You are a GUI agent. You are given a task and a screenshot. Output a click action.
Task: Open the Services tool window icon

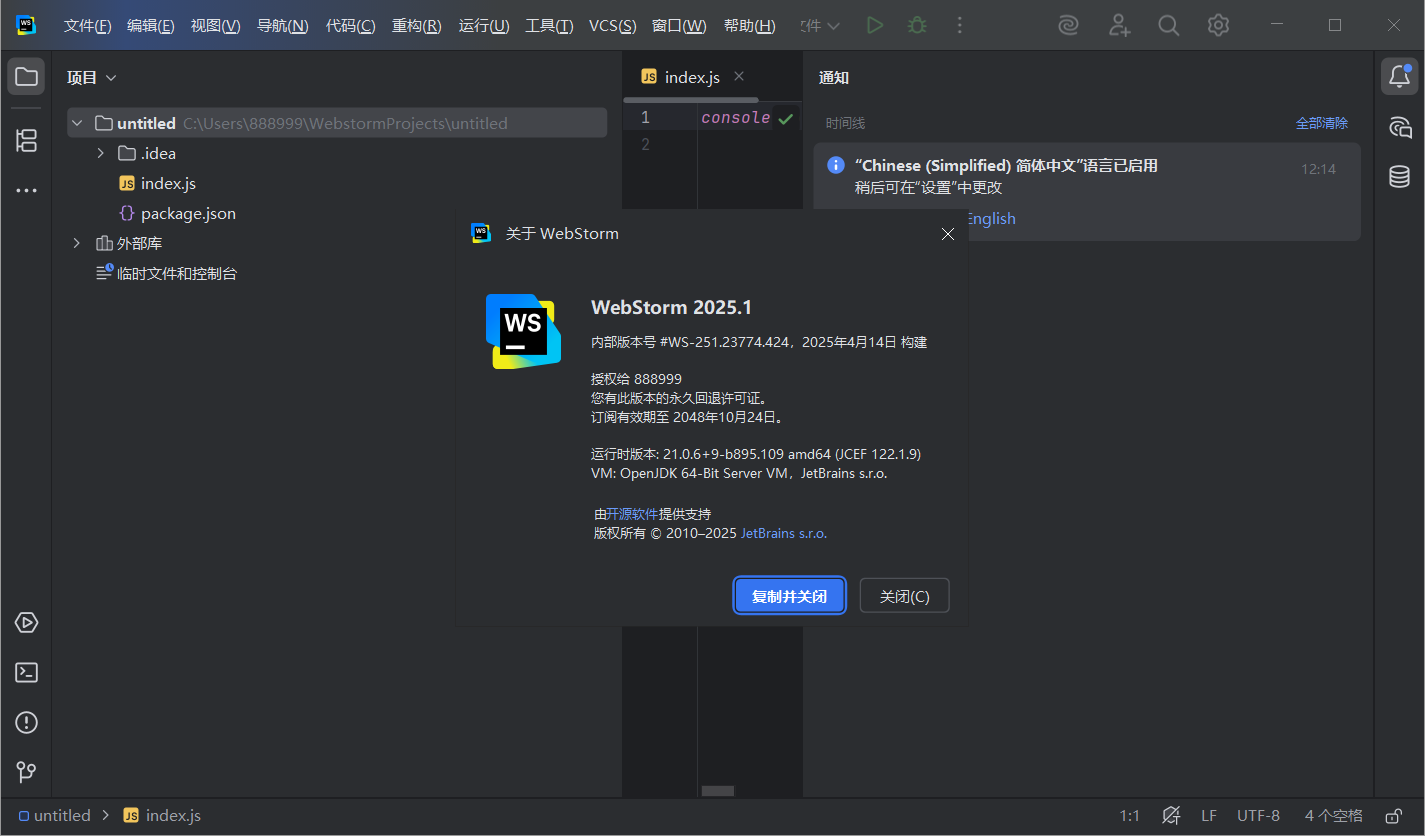(27, 622)
